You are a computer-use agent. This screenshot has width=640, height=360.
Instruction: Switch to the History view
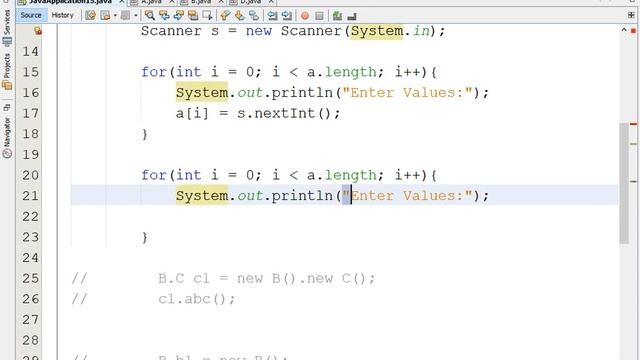coord(62,15)
